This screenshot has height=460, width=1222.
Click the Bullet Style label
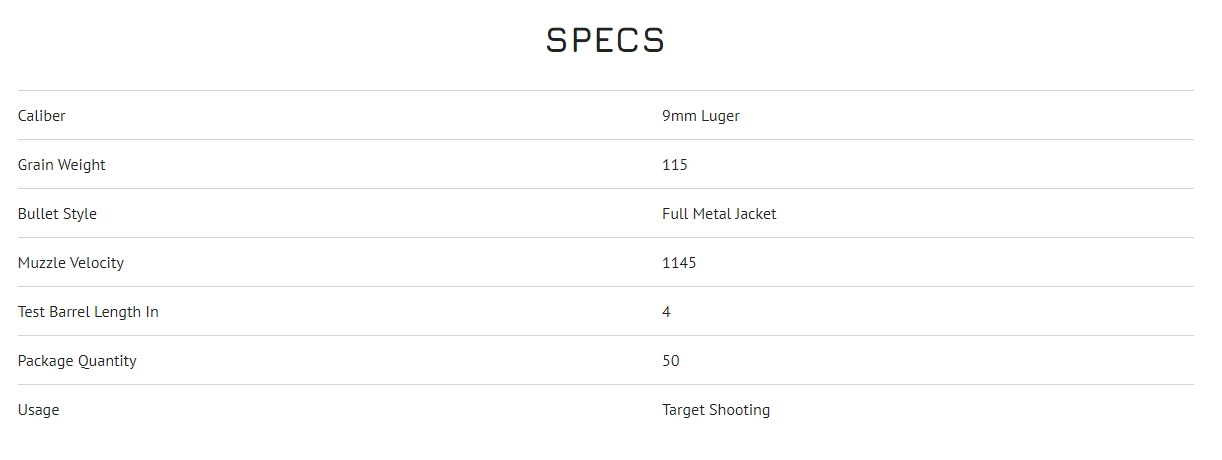(x=57, y=214)
